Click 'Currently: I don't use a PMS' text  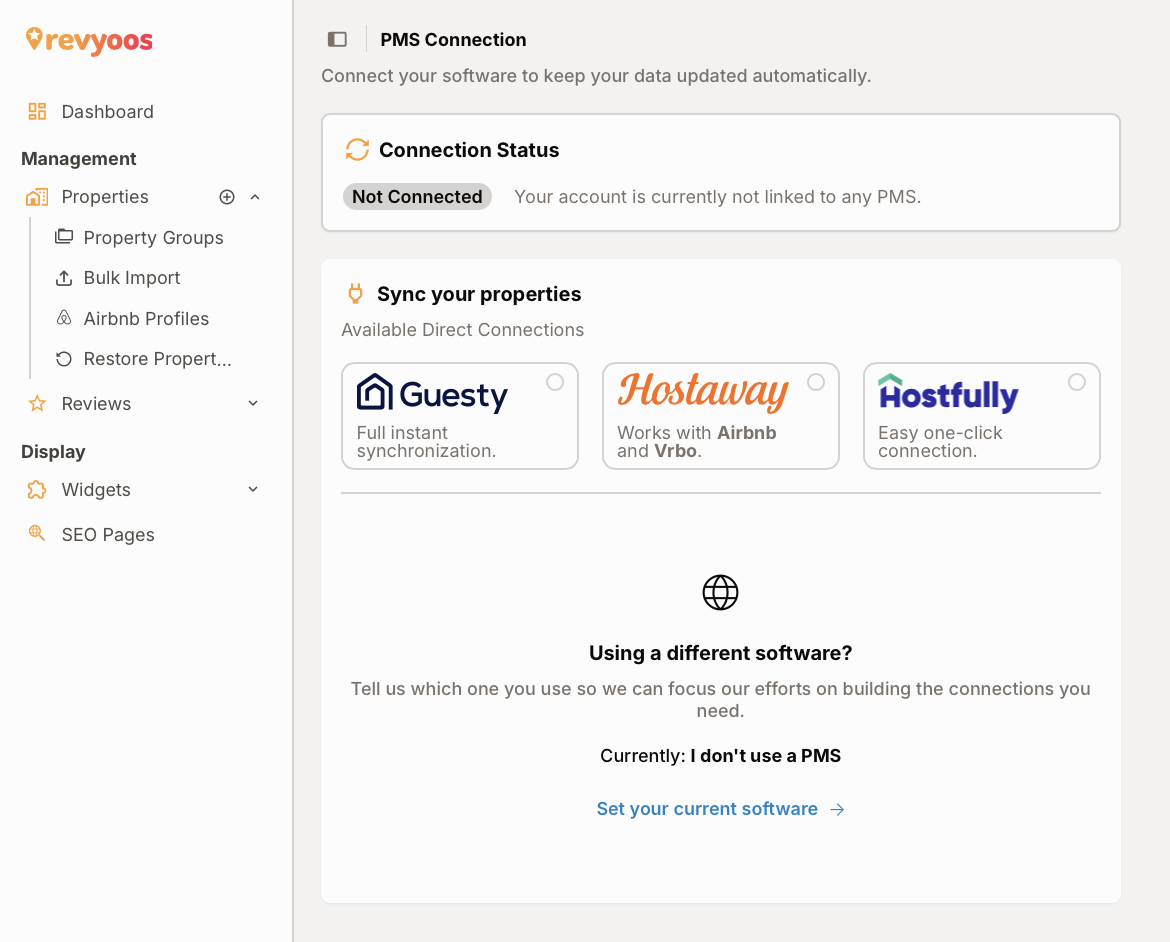[x=720, y=755]
